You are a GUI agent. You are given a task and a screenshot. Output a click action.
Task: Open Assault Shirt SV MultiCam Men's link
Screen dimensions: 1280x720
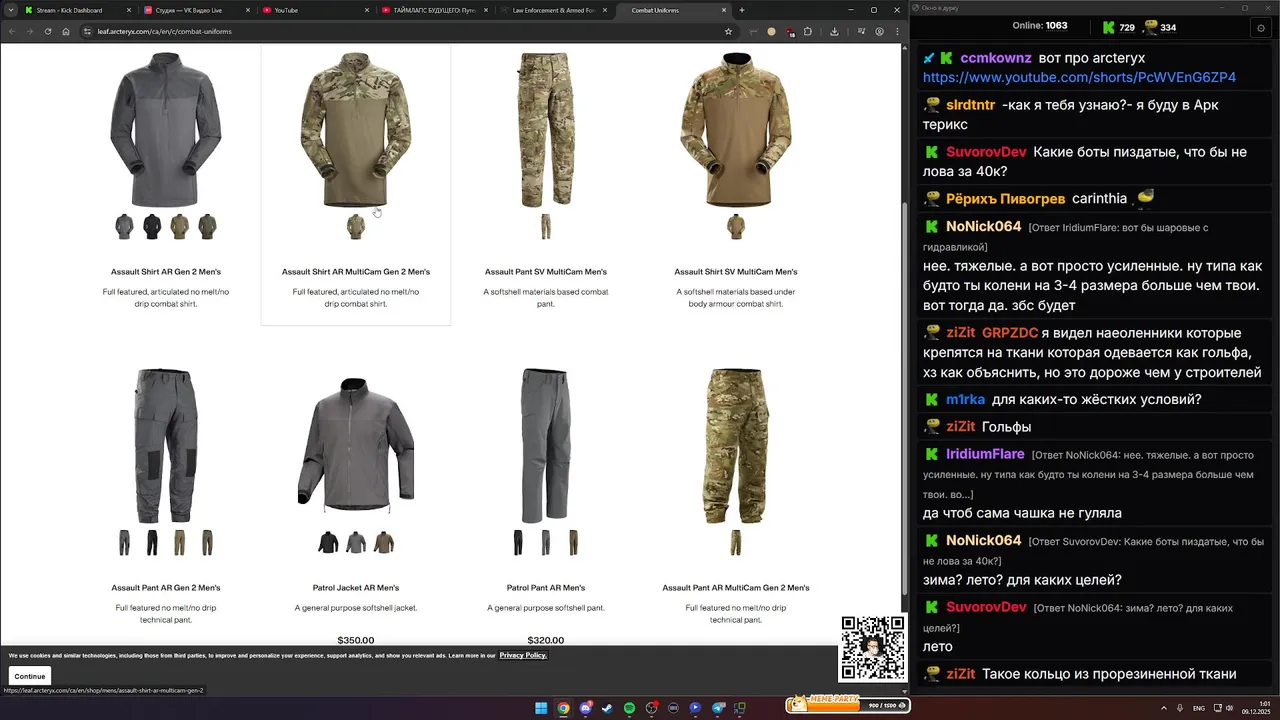(736, 272)
